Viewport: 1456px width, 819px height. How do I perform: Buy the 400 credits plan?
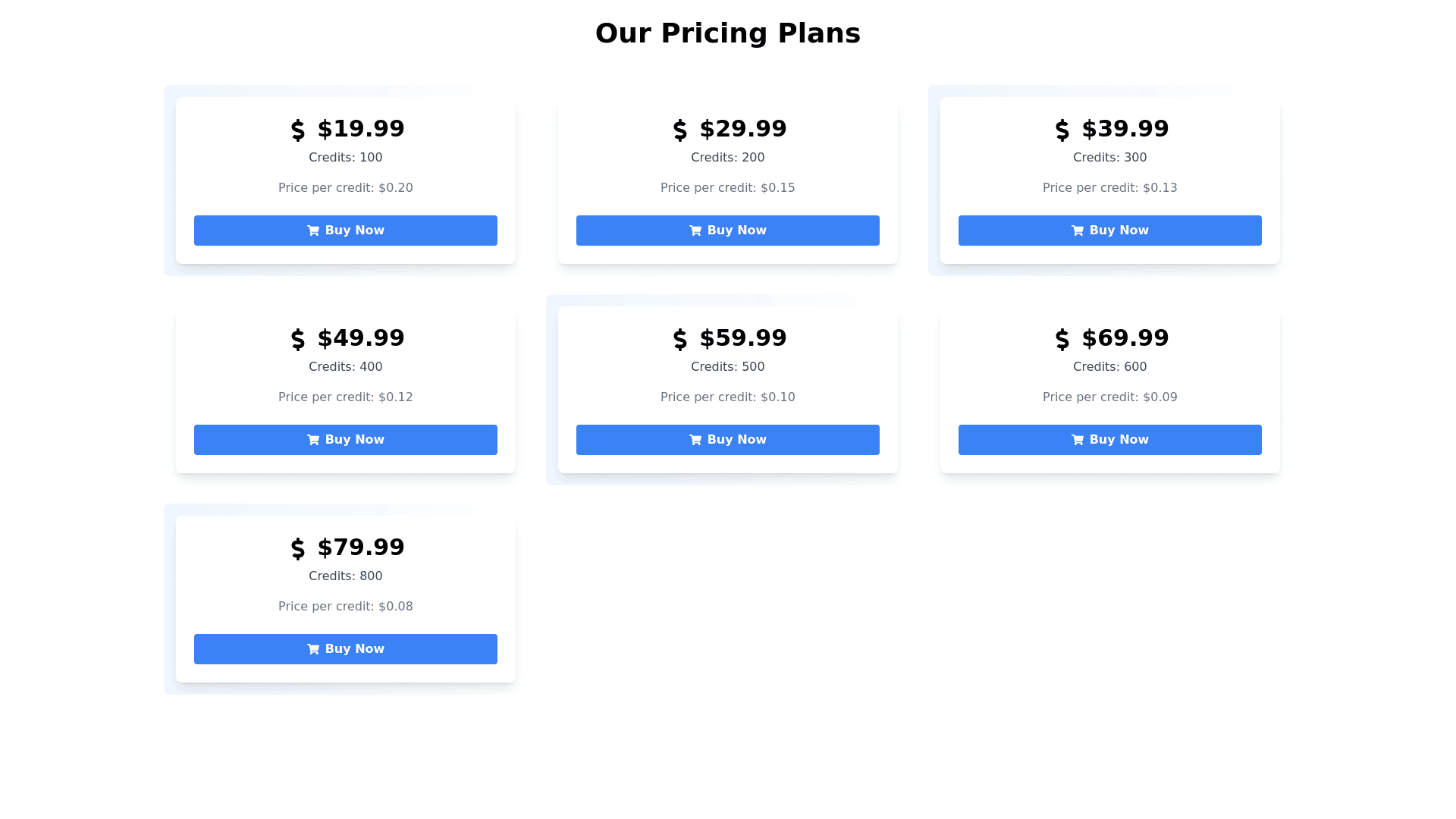pyautogui.click(x=345, y=440)
